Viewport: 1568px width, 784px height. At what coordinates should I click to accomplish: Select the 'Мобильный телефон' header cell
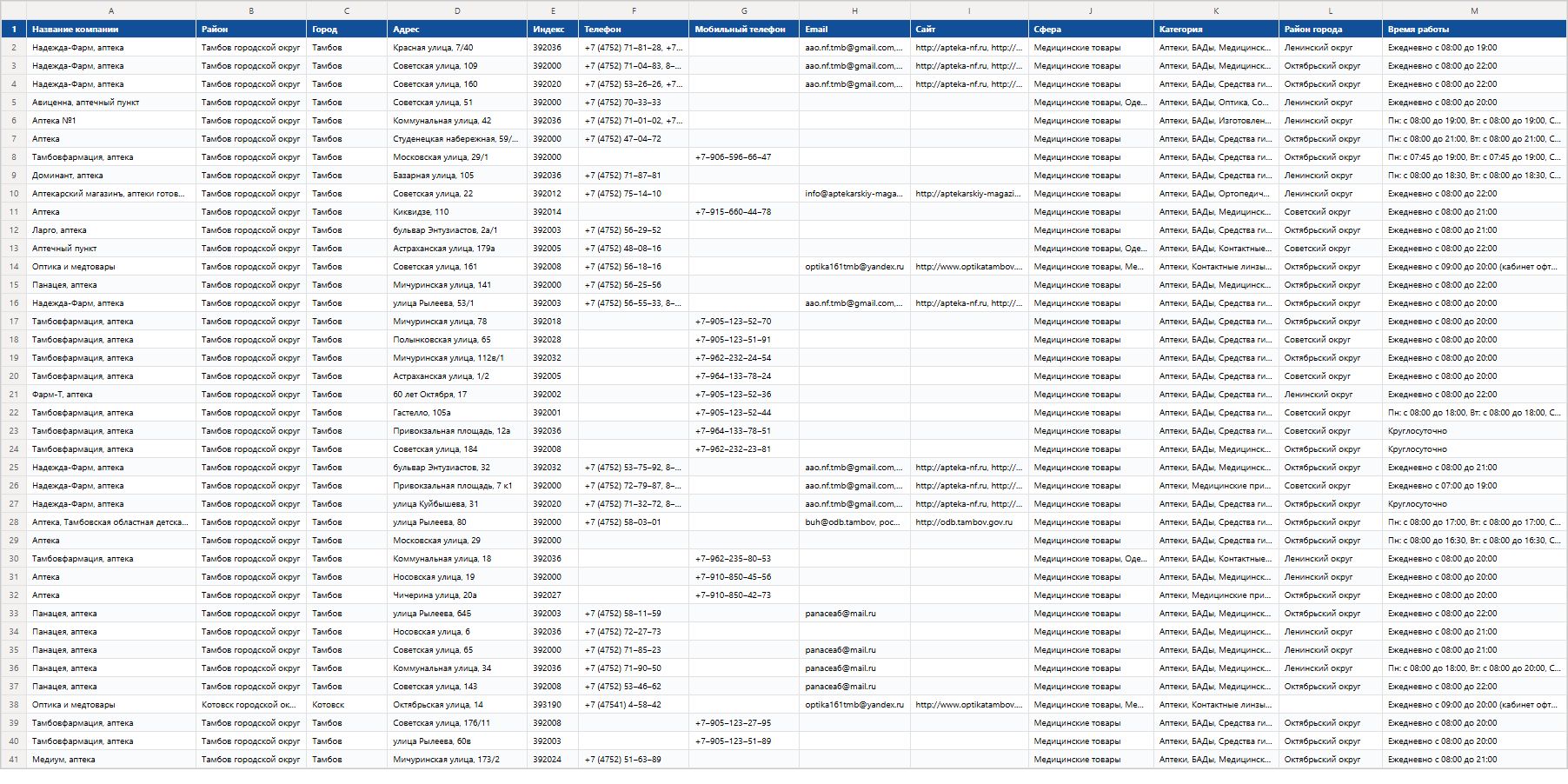click(x=744, y=30)
